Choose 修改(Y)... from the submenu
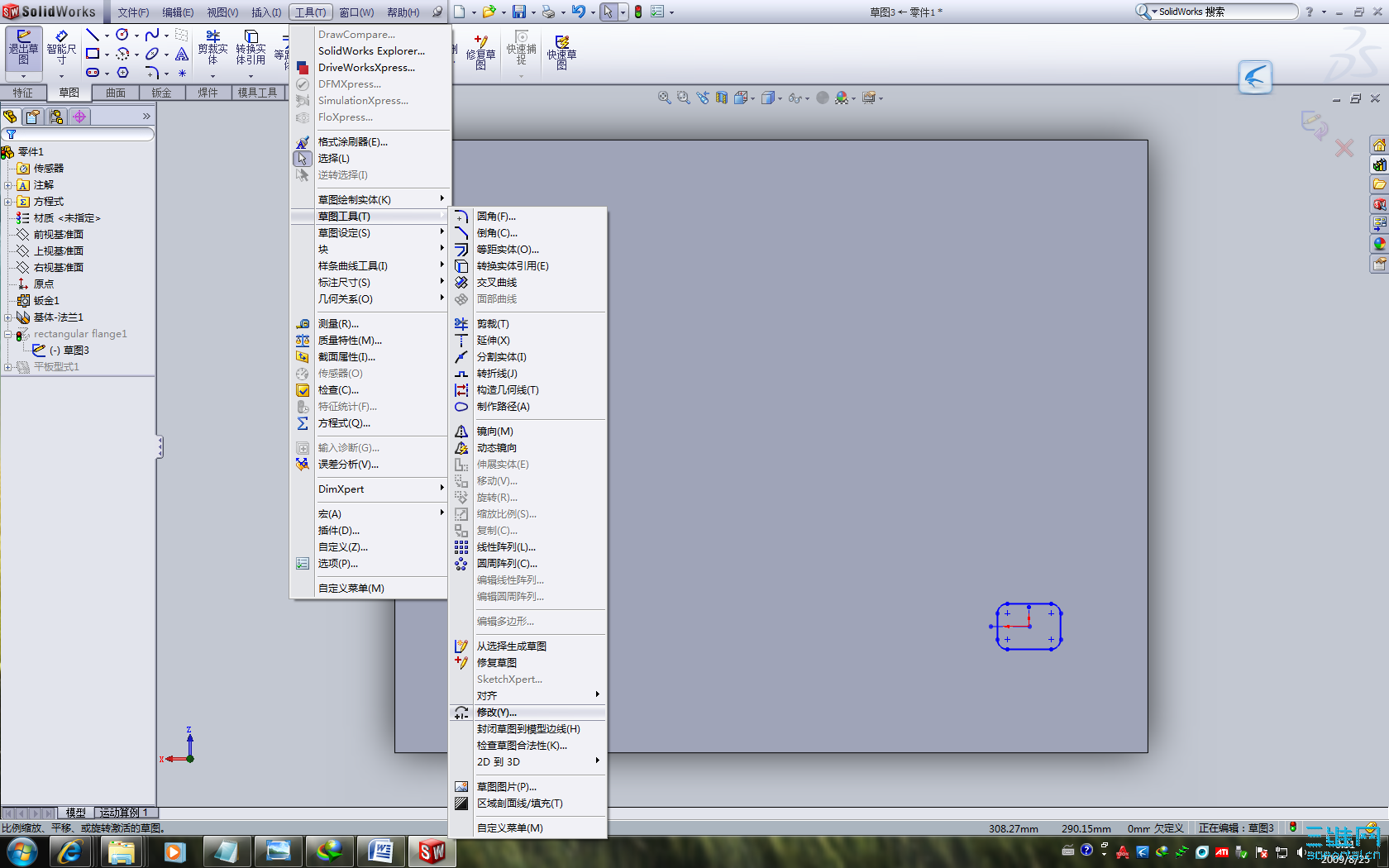This screenshot has height=868, width=1389. pos(527,713)
